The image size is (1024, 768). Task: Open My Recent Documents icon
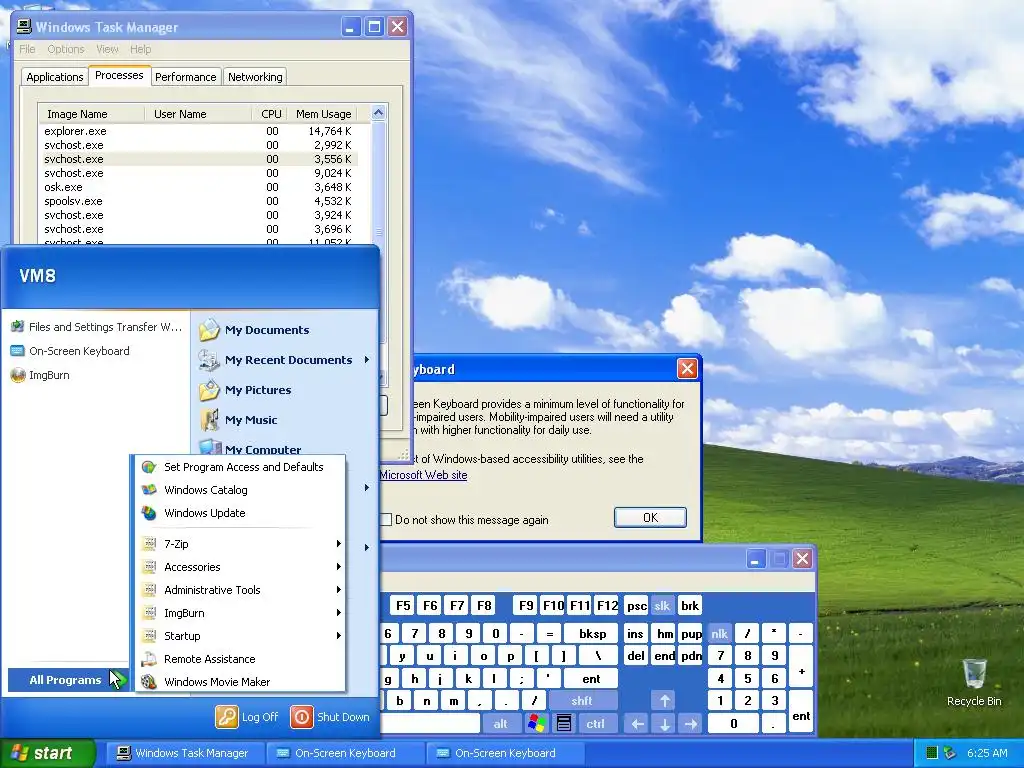[210, 360]
